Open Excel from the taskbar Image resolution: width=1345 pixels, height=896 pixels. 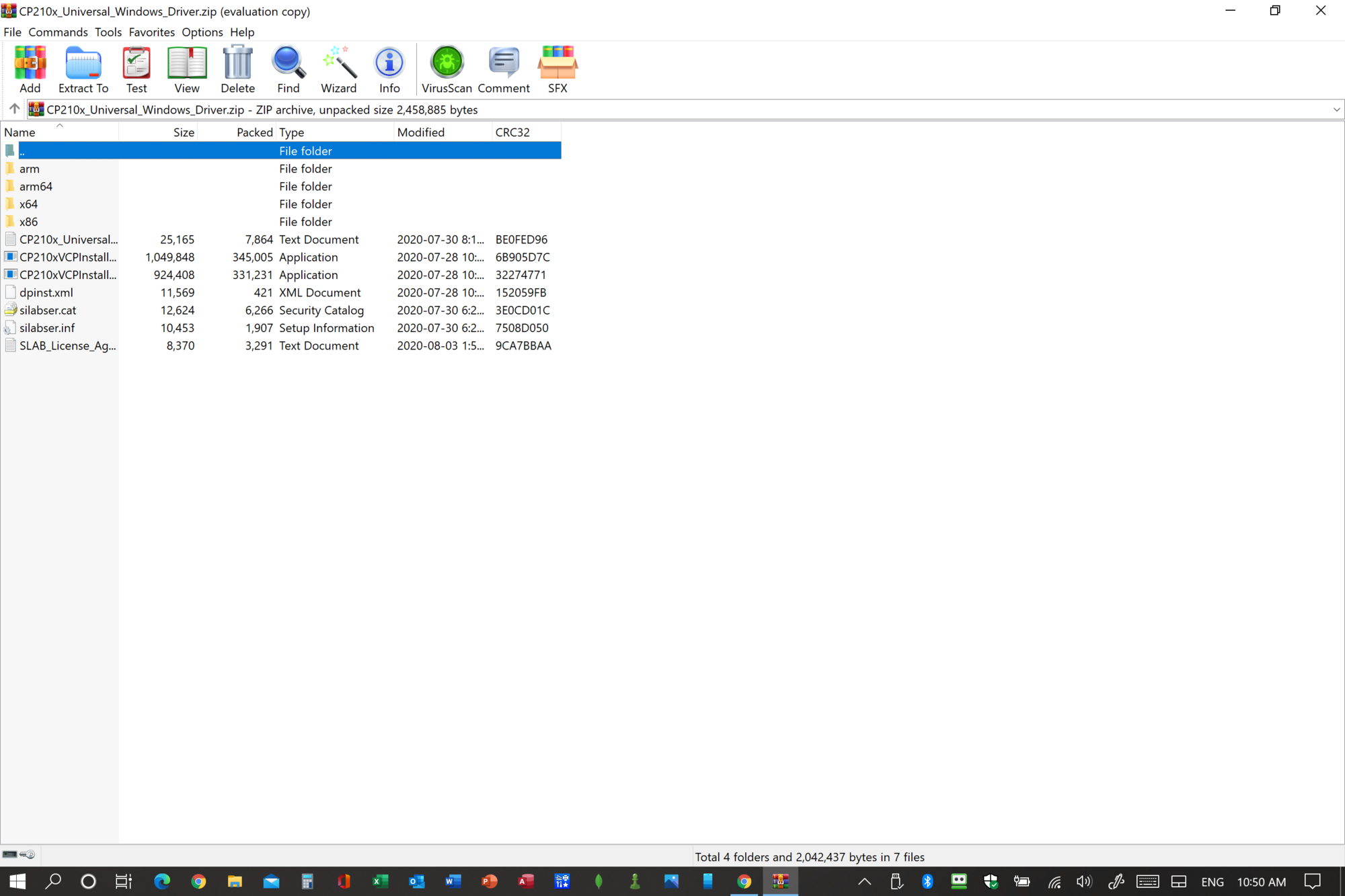click(x=380, y=881)
